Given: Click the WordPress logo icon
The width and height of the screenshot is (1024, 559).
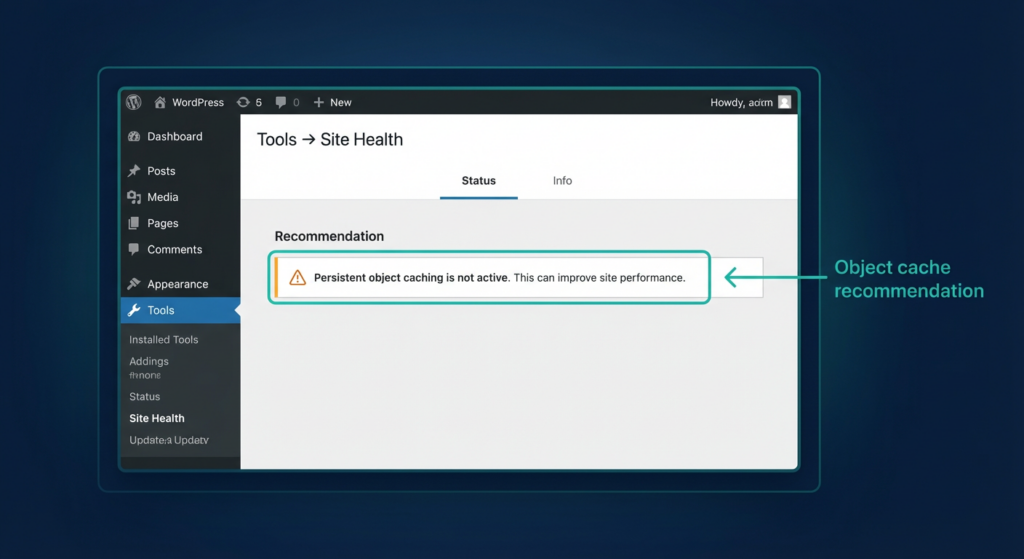Looking at the screenshot, I should pyautogui.click(x=134, y=102).
